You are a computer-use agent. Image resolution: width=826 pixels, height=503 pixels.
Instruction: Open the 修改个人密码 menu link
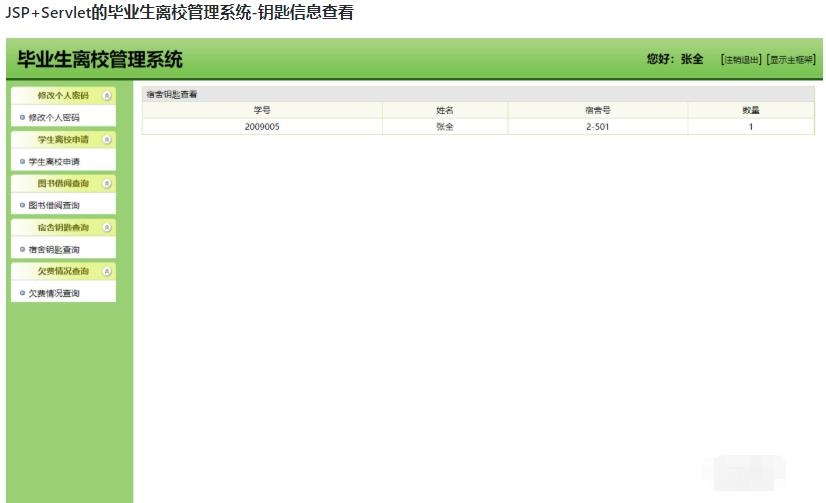point(54,117)
